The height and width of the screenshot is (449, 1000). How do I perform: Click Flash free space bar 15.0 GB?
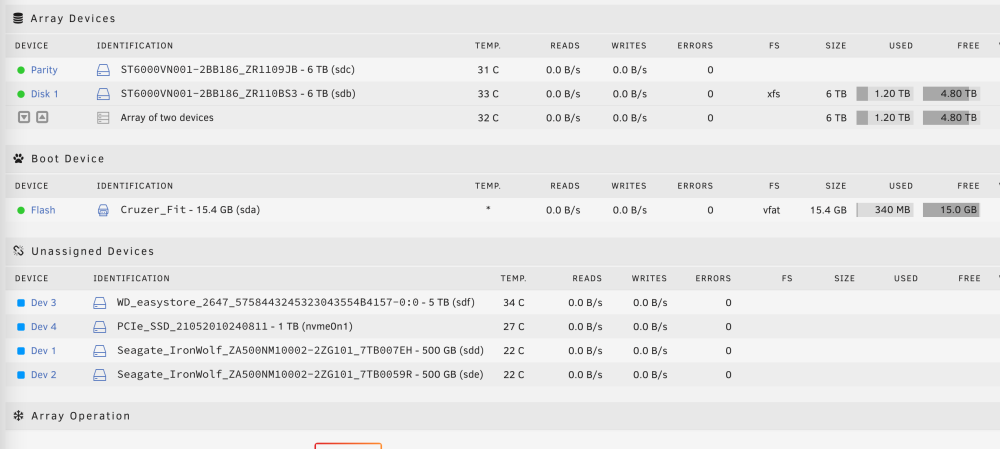coord(951,210)
